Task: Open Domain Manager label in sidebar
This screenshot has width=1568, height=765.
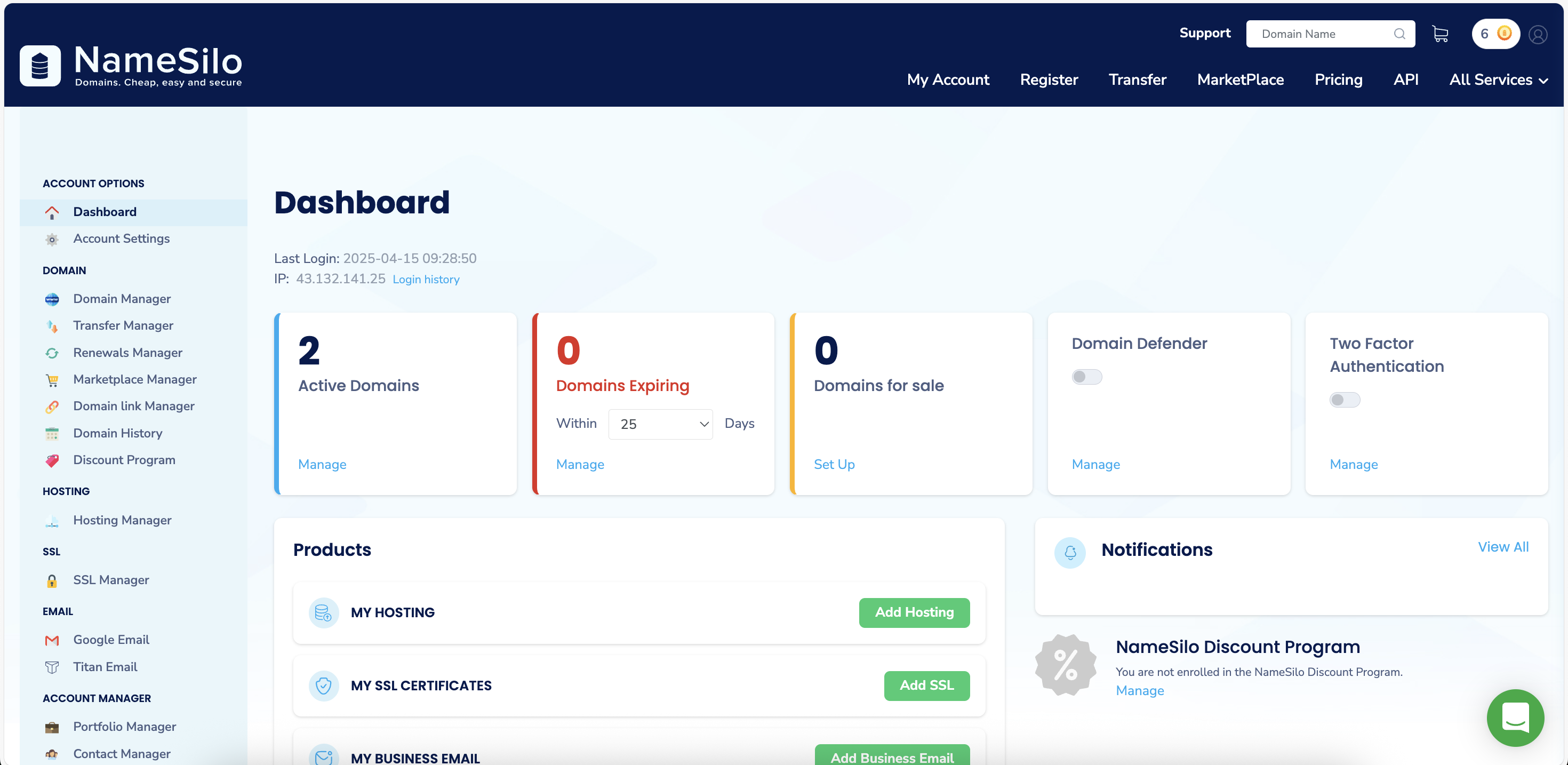Action: (x=122, y=299)
